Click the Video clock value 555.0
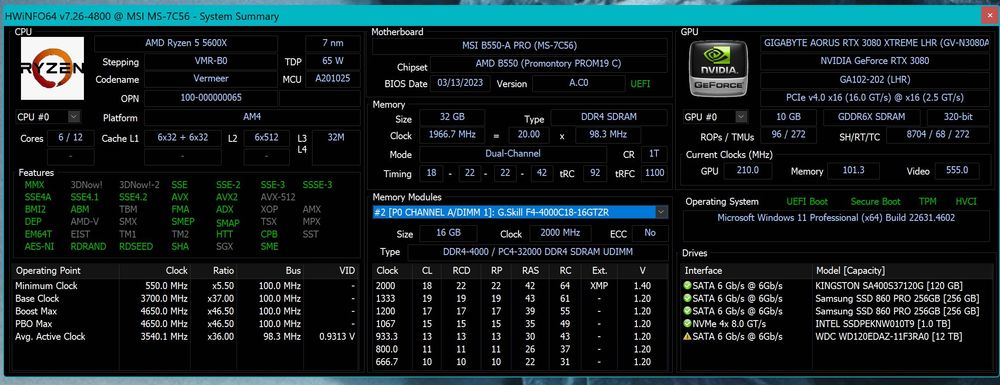1000x385 pixels. tap(957, 170)
